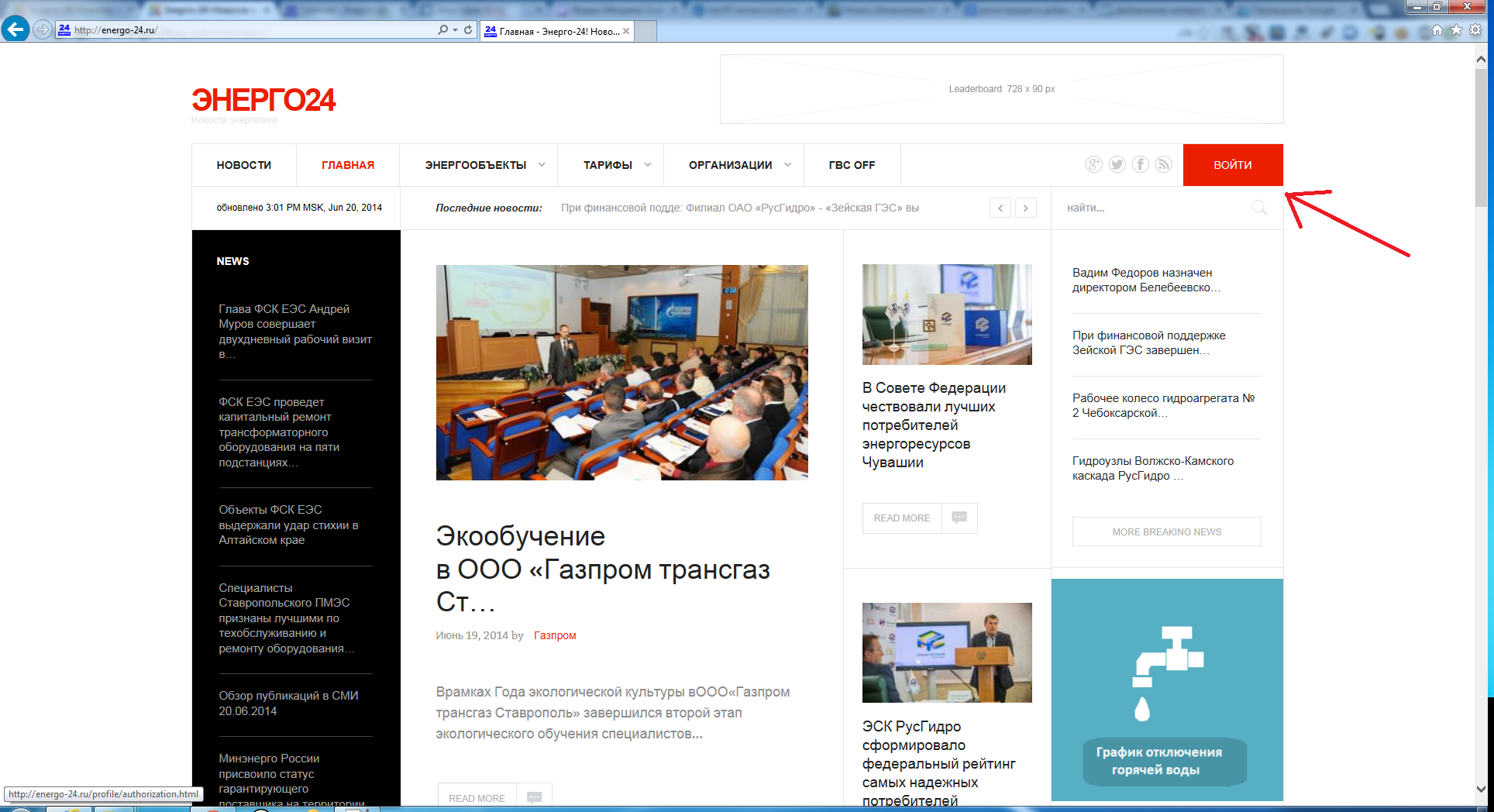Open the browser settings gear icon
This screenshot has width=1494, height=812.
click(1475, 29)
